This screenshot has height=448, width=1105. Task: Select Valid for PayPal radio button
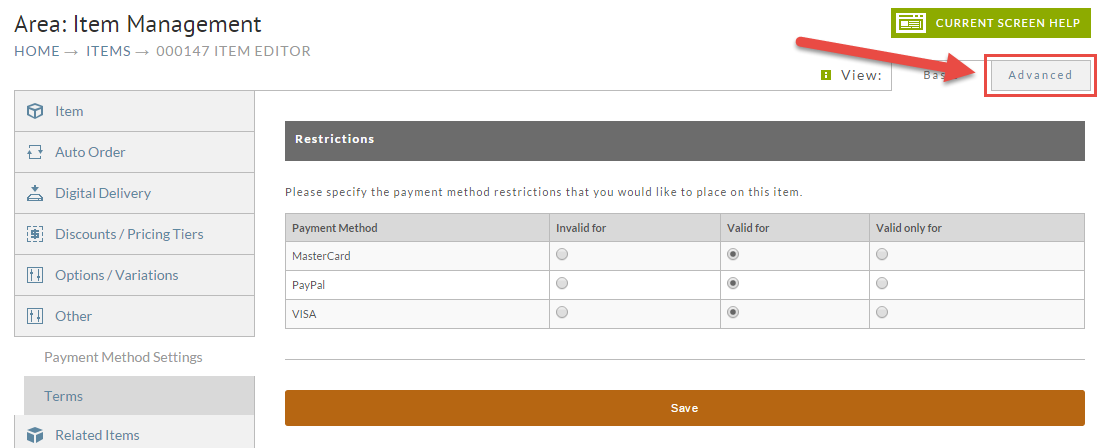[733, 284]
